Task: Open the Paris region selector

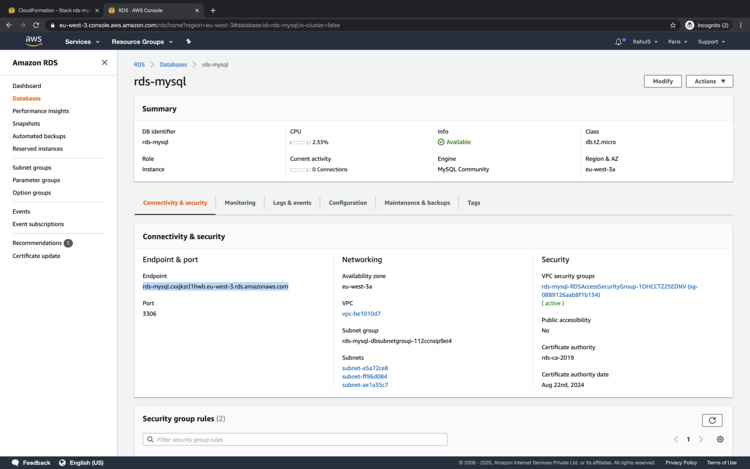Action: (x=679, y=42)
